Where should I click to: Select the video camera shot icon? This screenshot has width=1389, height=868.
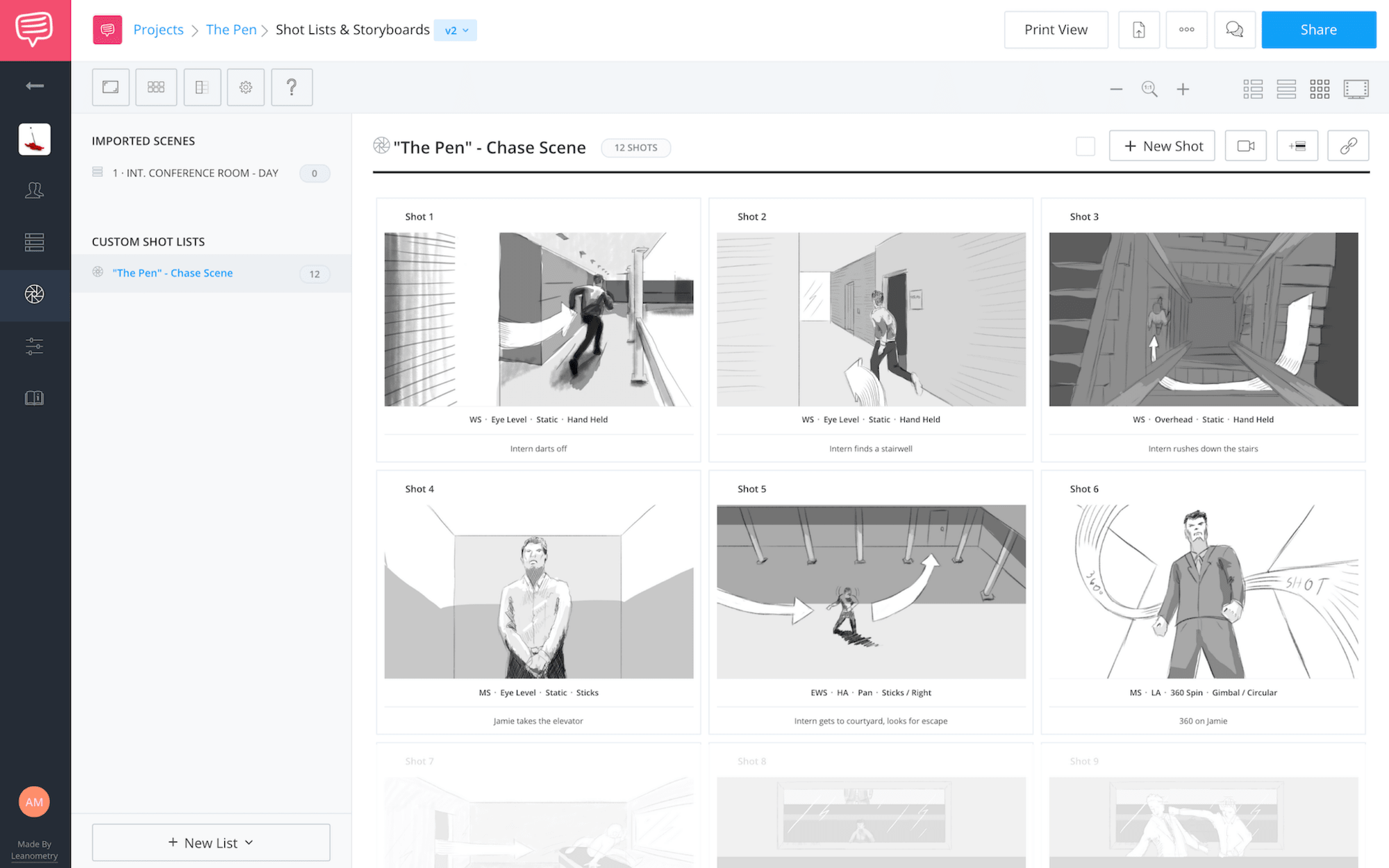(1246, 146)
